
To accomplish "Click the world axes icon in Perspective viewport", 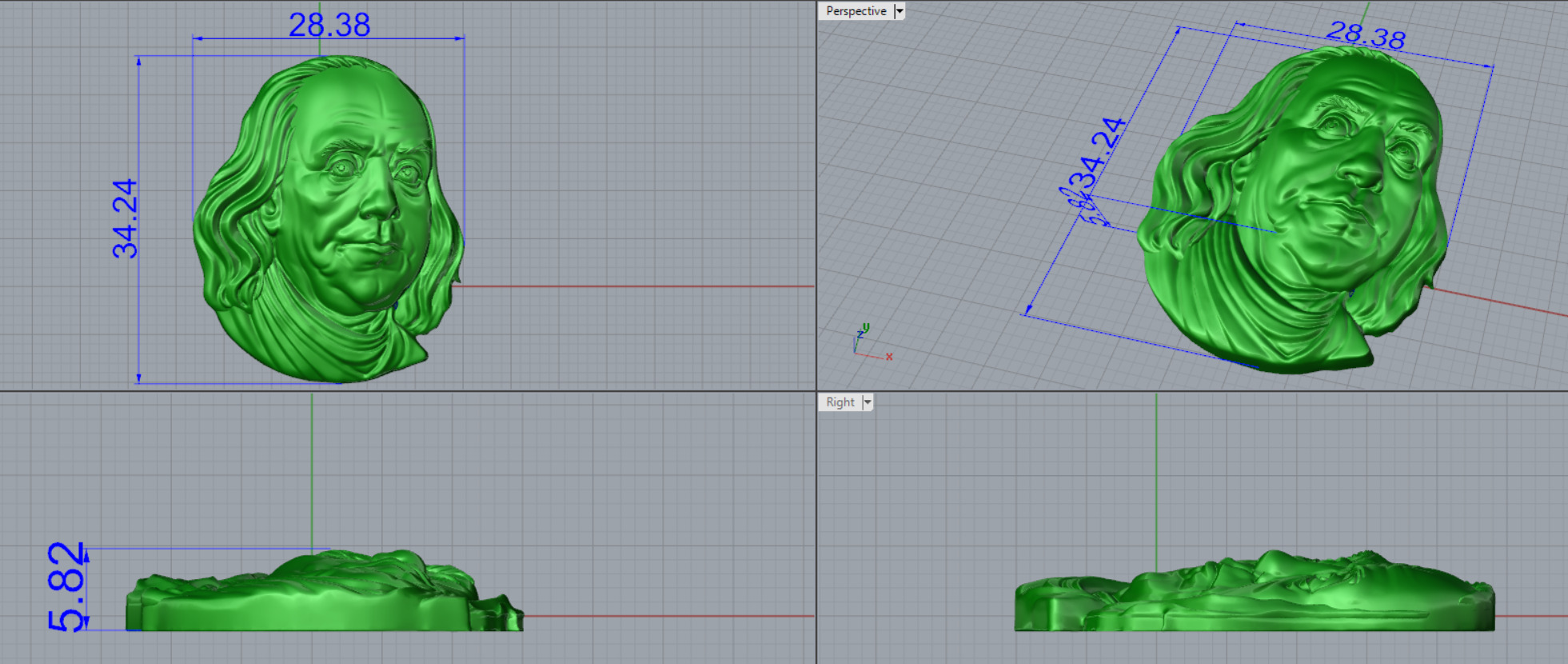I will [872, 342].
